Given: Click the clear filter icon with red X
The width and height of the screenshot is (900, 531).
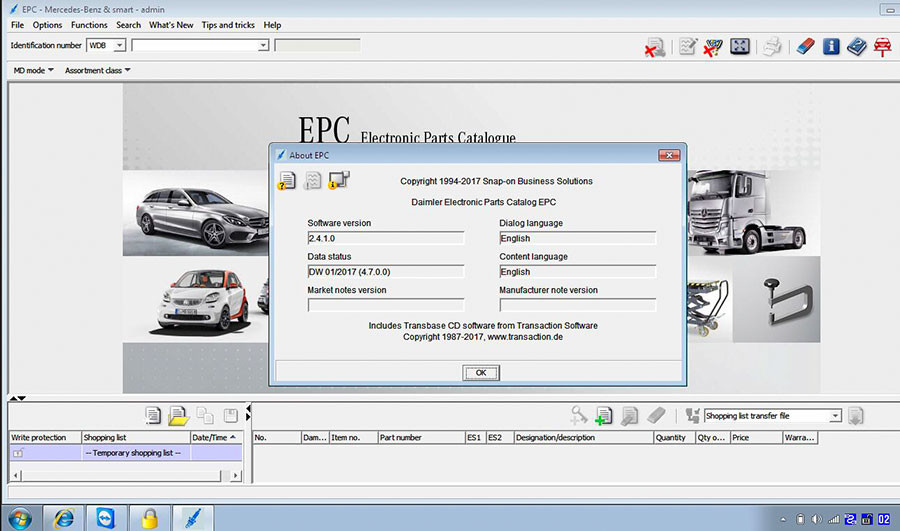Looking at the screenshot, I should (x=713, y=47).
